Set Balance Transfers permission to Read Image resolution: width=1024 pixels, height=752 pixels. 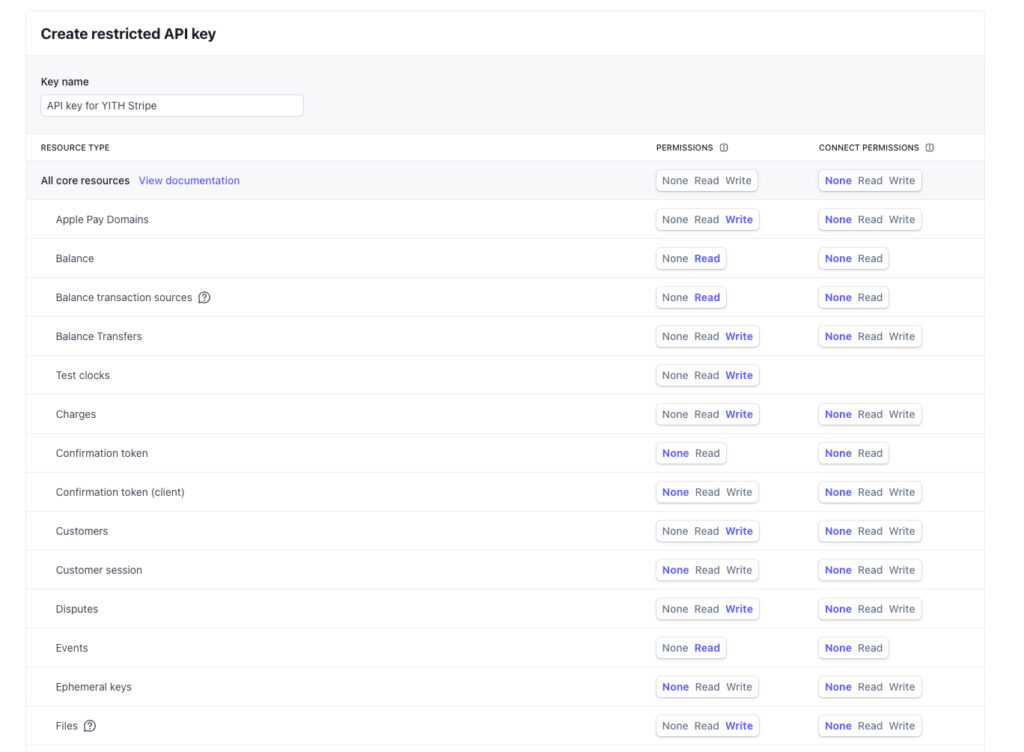[x=706, y=337]
